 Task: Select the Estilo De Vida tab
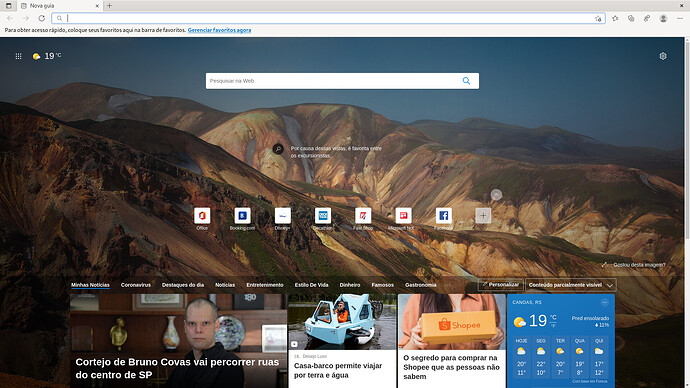312,285
